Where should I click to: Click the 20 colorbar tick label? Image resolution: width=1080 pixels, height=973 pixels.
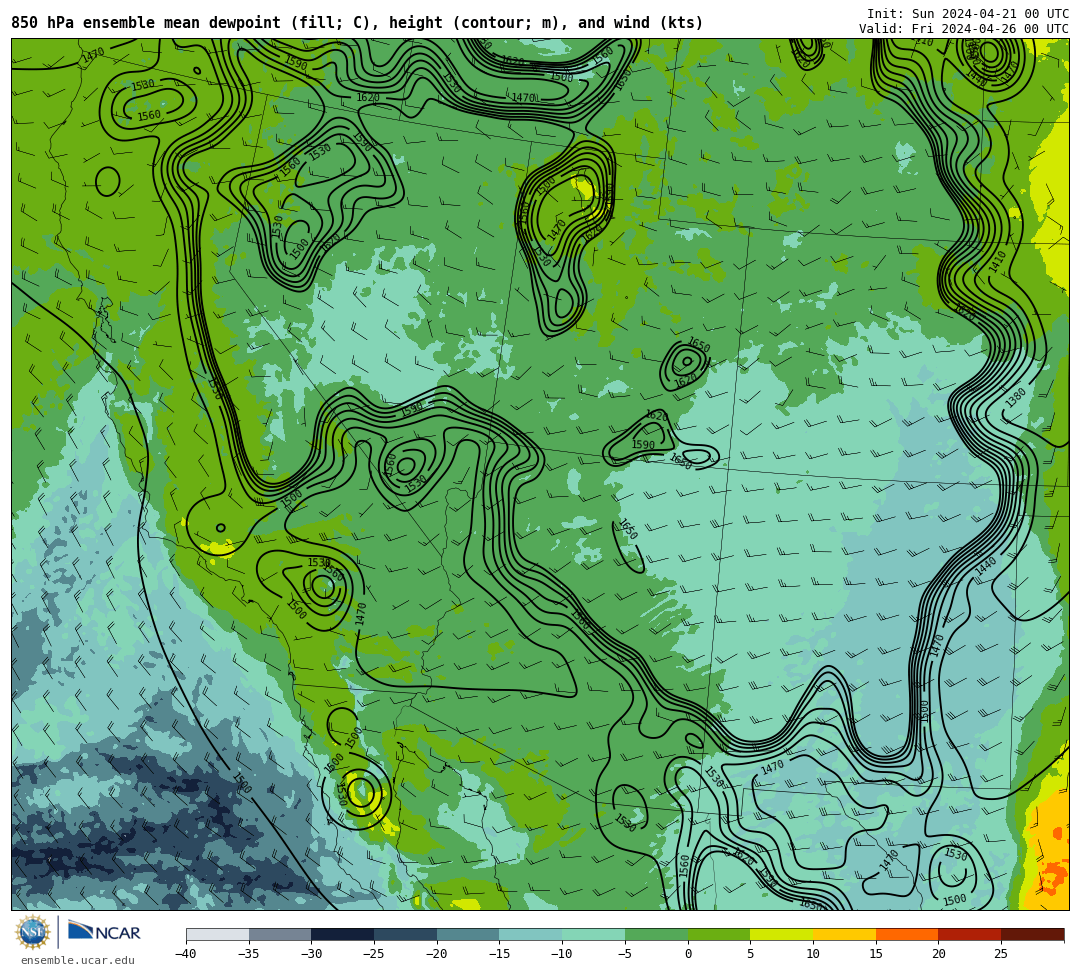click(x=938, y=954)
